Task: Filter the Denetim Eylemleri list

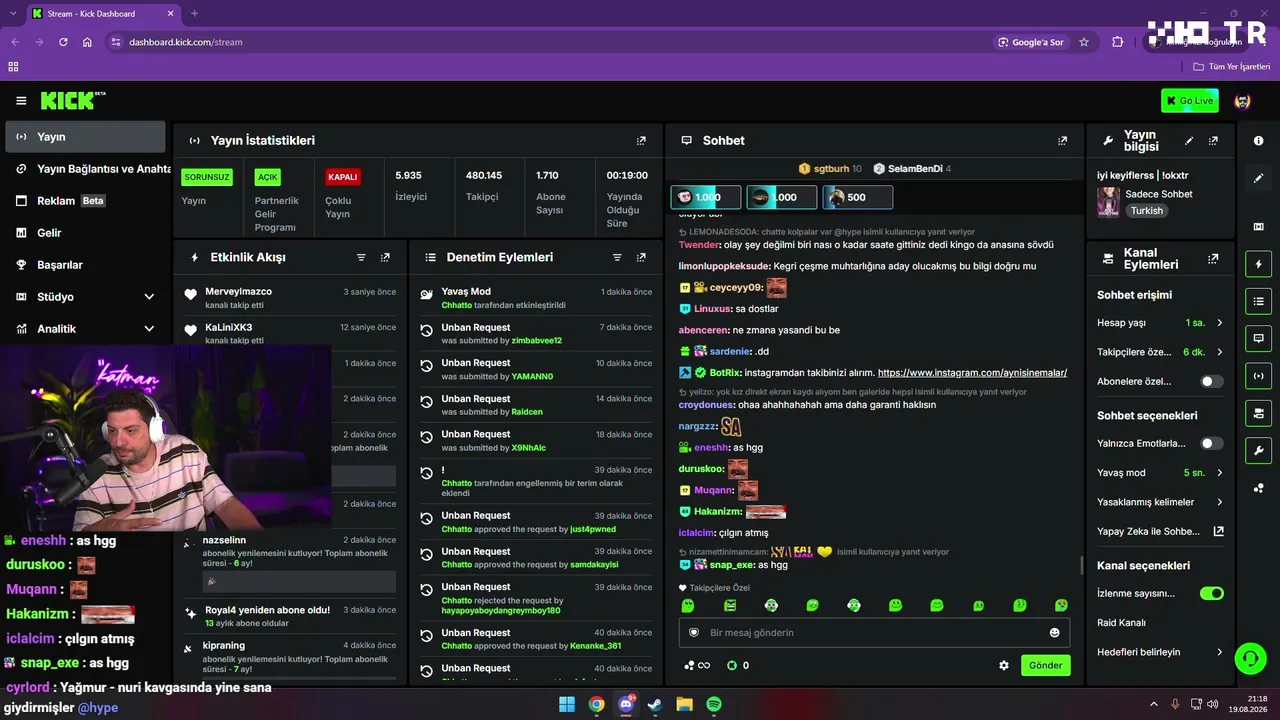Action: point(617,257)
